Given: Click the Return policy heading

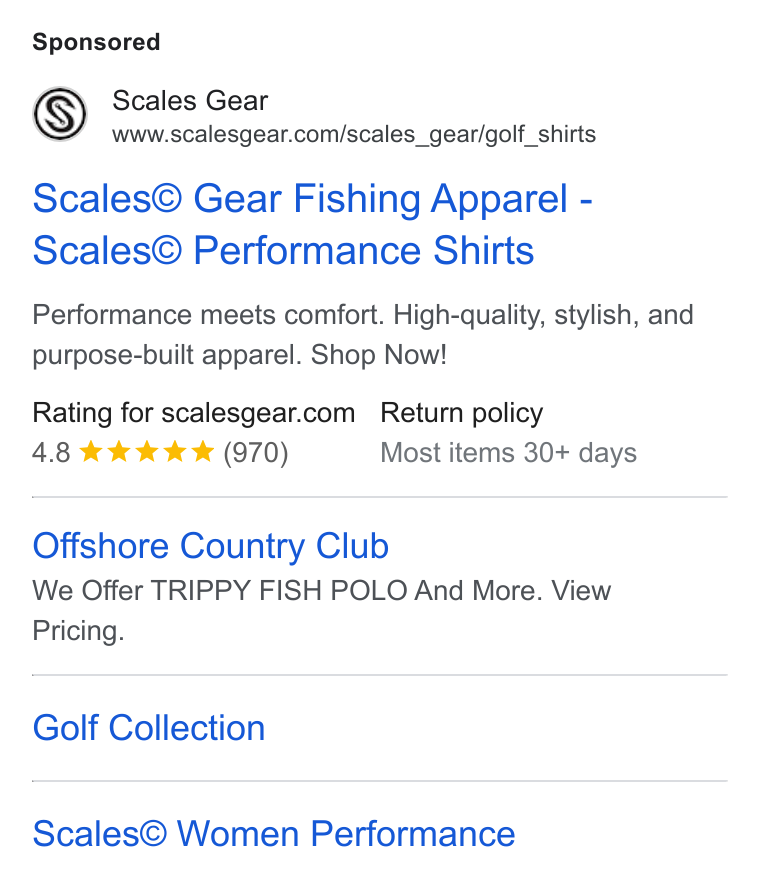Looking at the screenshot, I should (462, 413).
